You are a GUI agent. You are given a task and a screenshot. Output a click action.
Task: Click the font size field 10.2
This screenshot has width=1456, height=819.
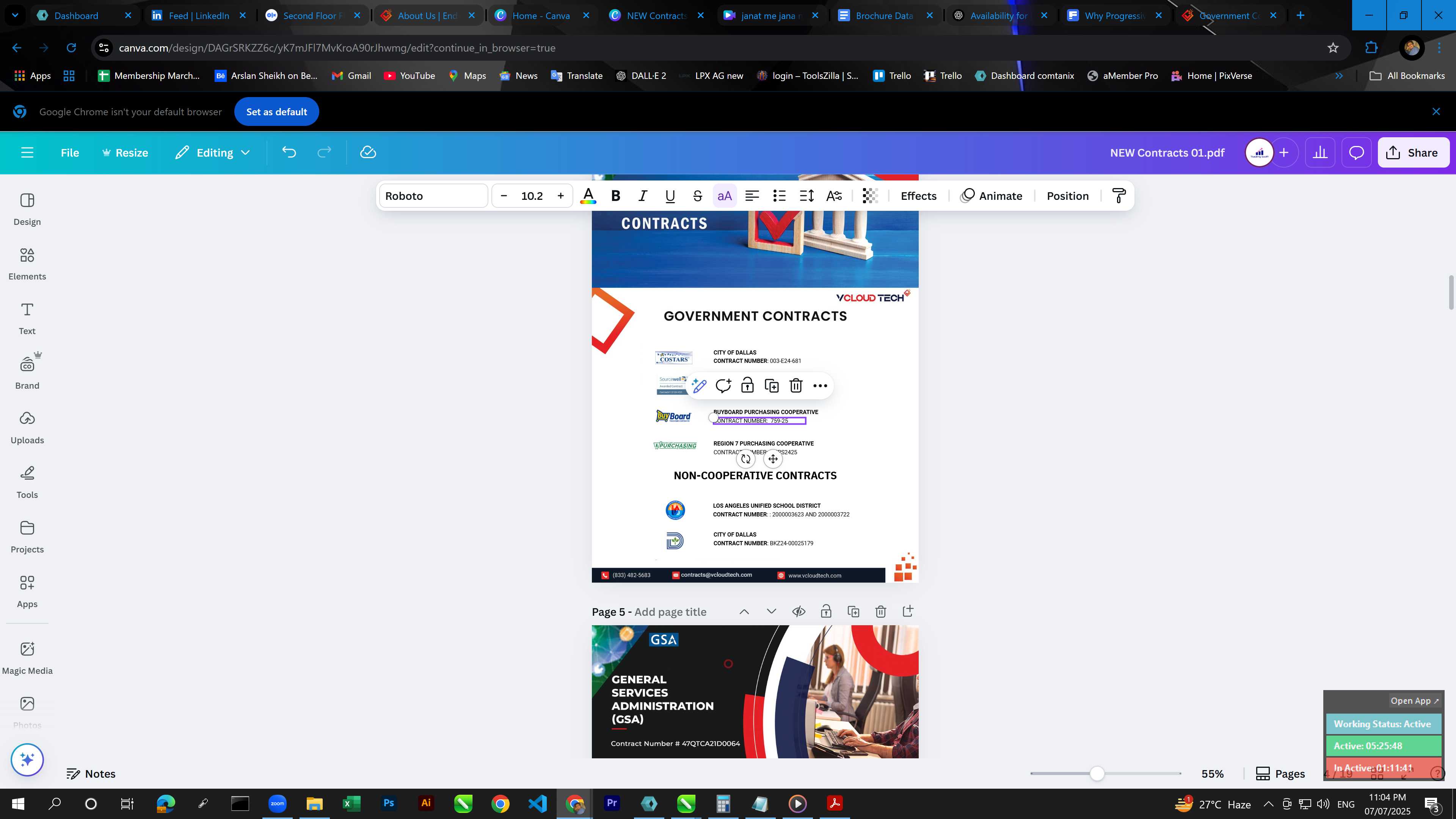tap(532, 196)
